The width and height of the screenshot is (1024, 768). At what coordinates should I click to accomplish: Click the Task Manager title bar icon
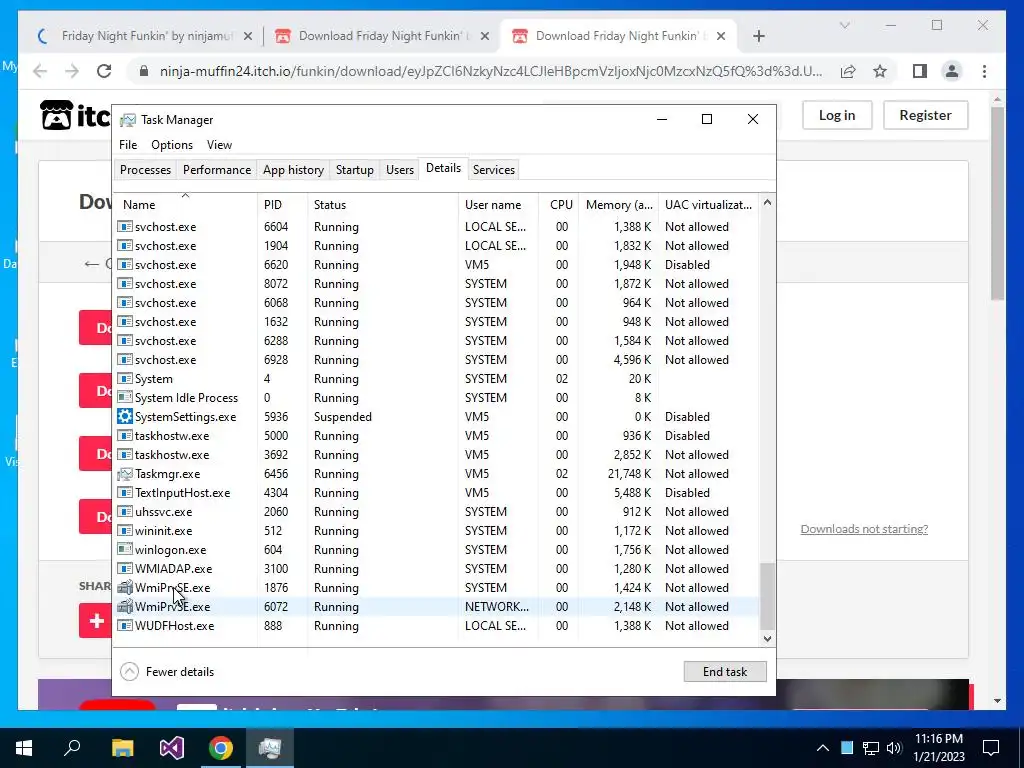pyautogui.click(x=128, y=120)
